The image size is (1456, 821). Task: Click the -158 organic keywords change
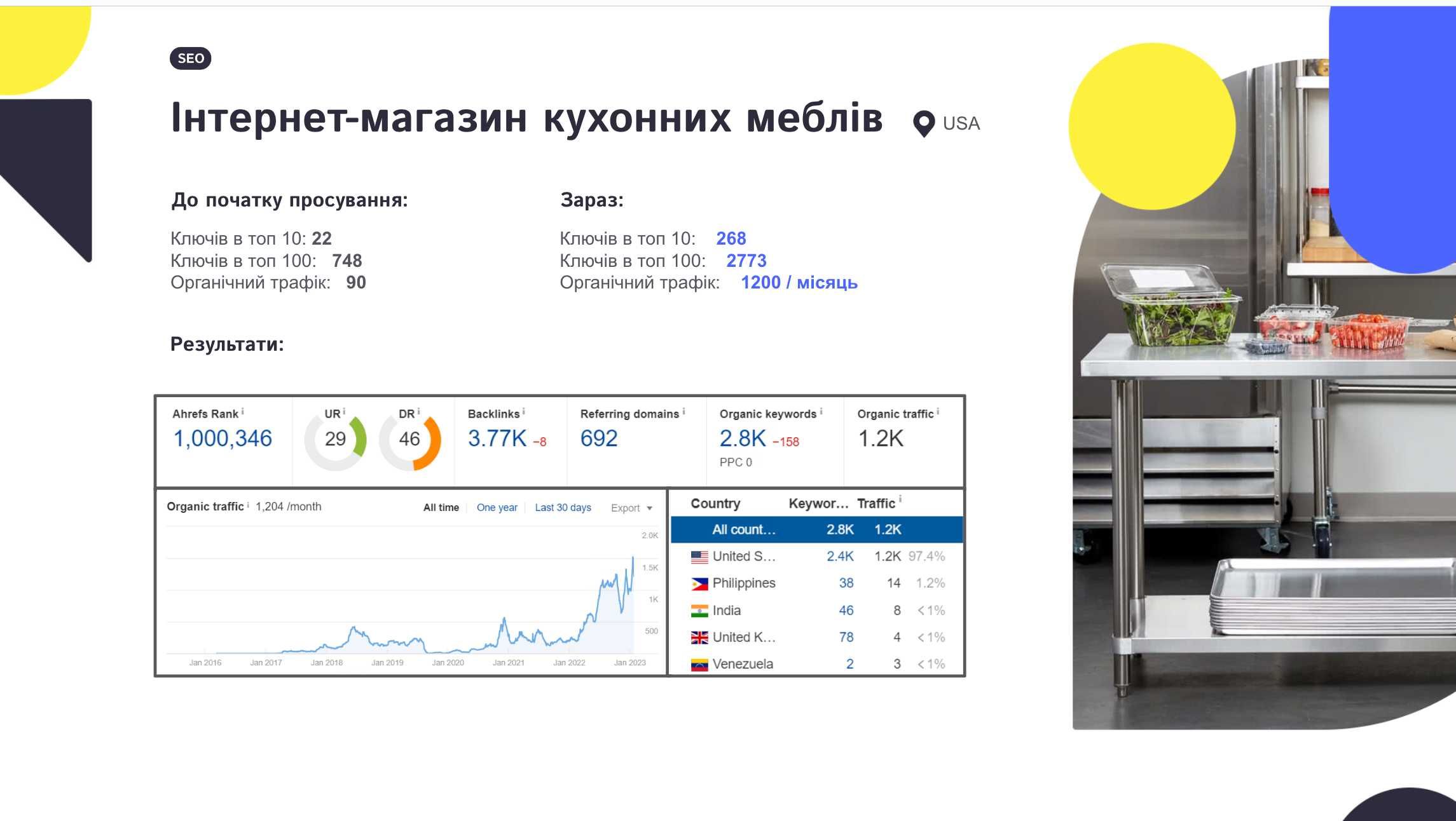[x=786, y=442]
